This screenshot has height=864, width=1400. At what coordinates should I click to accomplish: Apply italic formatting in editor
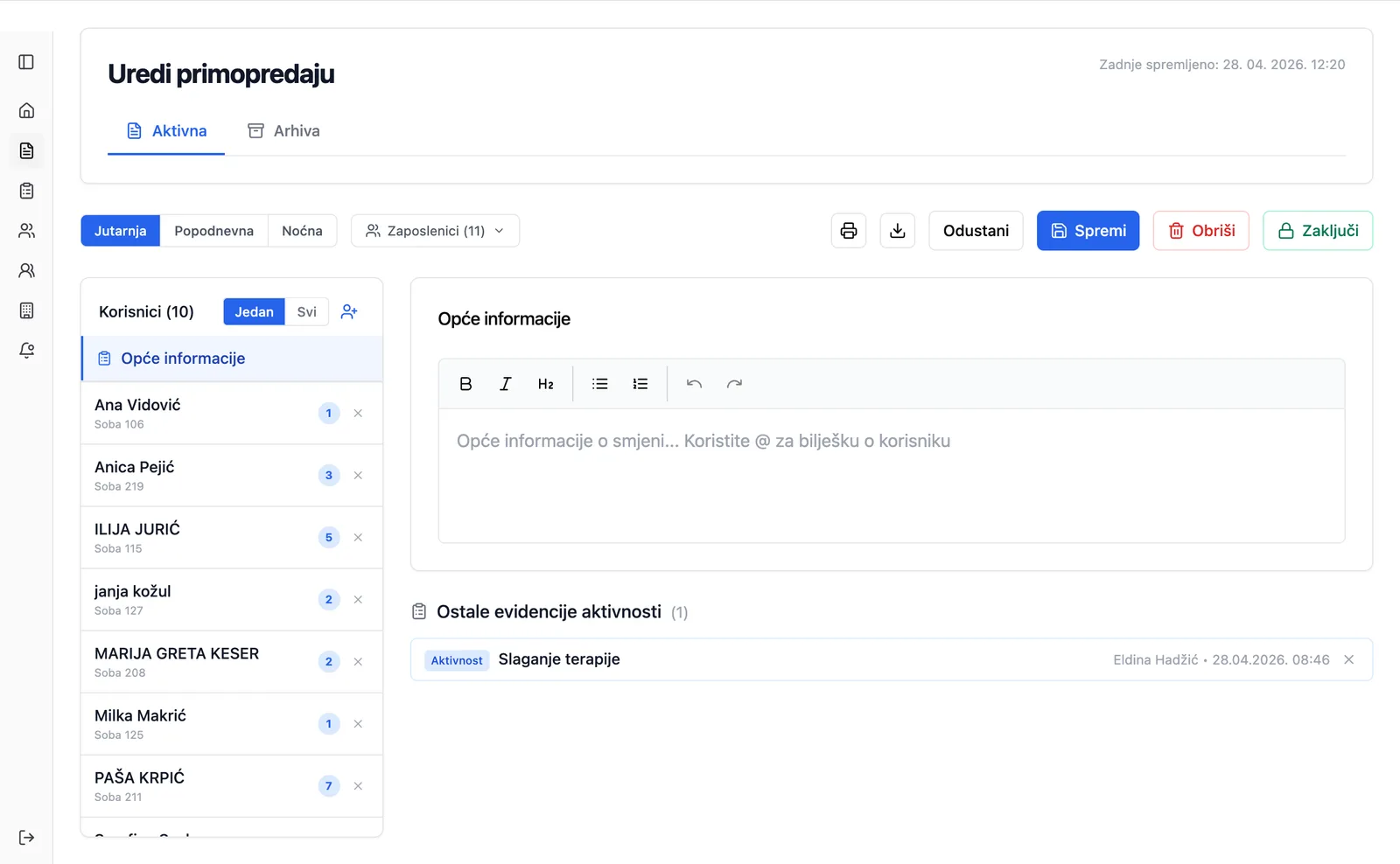click(505, 384)
